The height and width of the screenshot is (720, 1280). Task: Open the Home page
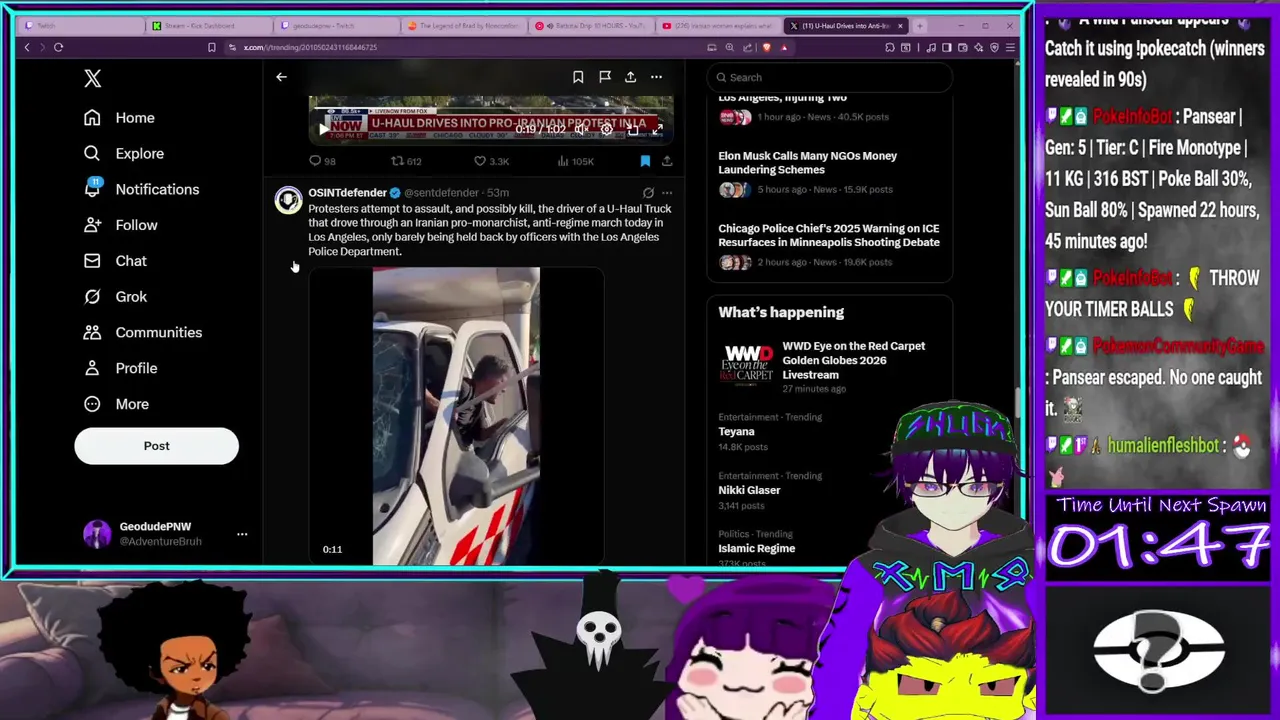[x=119, y=118]
